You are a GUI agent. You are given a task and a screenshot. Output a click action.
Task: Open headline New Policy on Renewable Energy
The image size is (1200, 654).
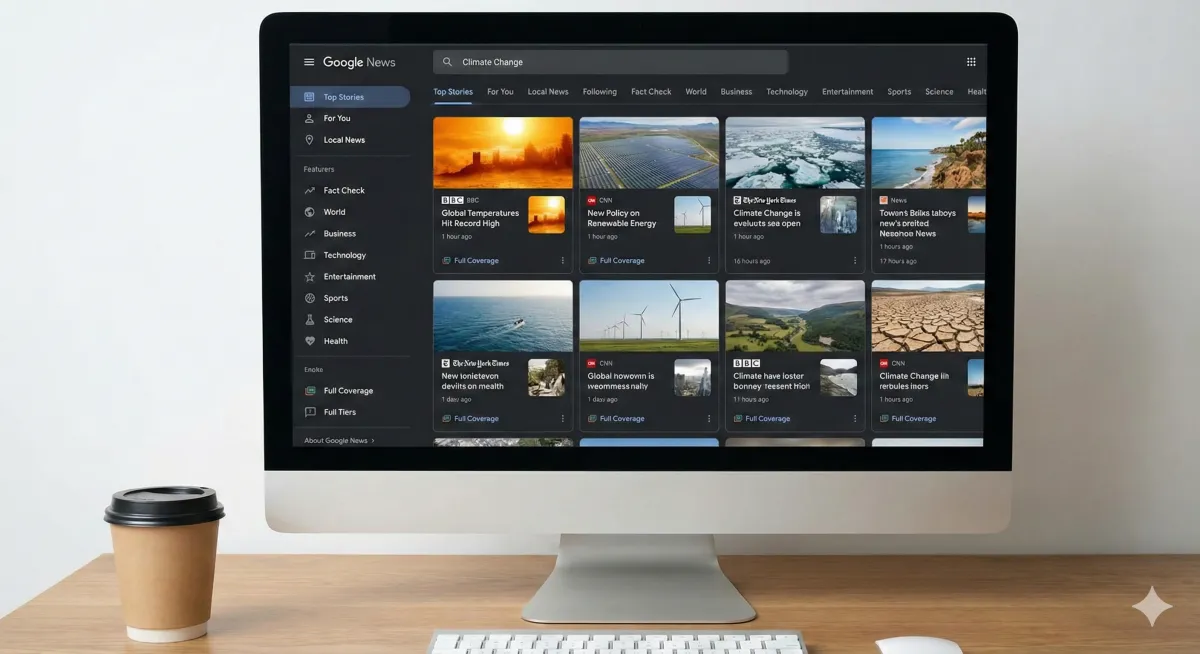[x=622, y=218]
